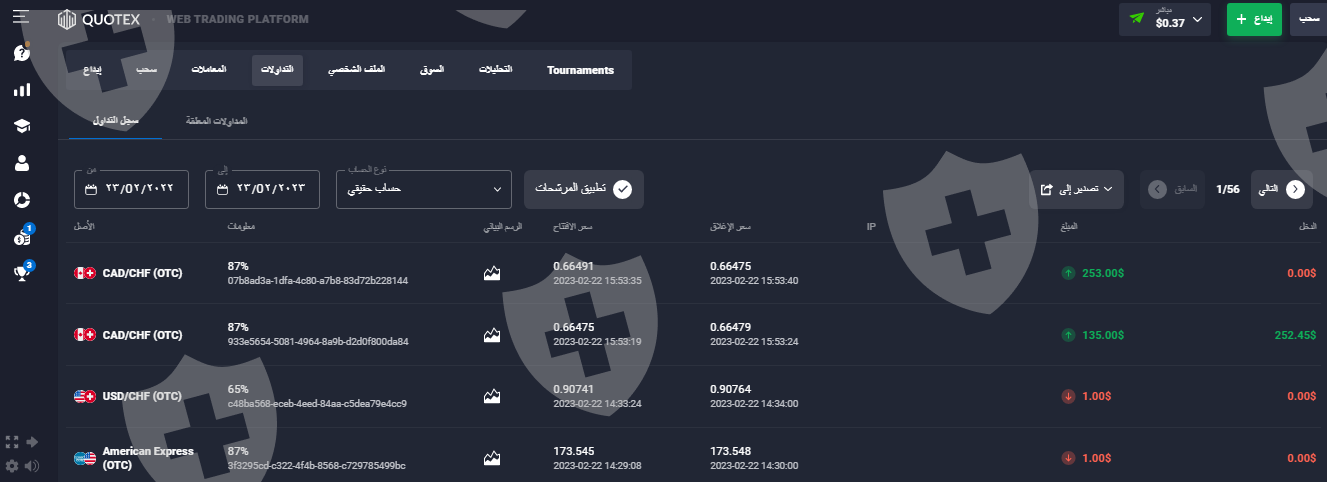The image size is (1327, 482).
Task: Click closing price 0.90764
Action: pos(731,389)
